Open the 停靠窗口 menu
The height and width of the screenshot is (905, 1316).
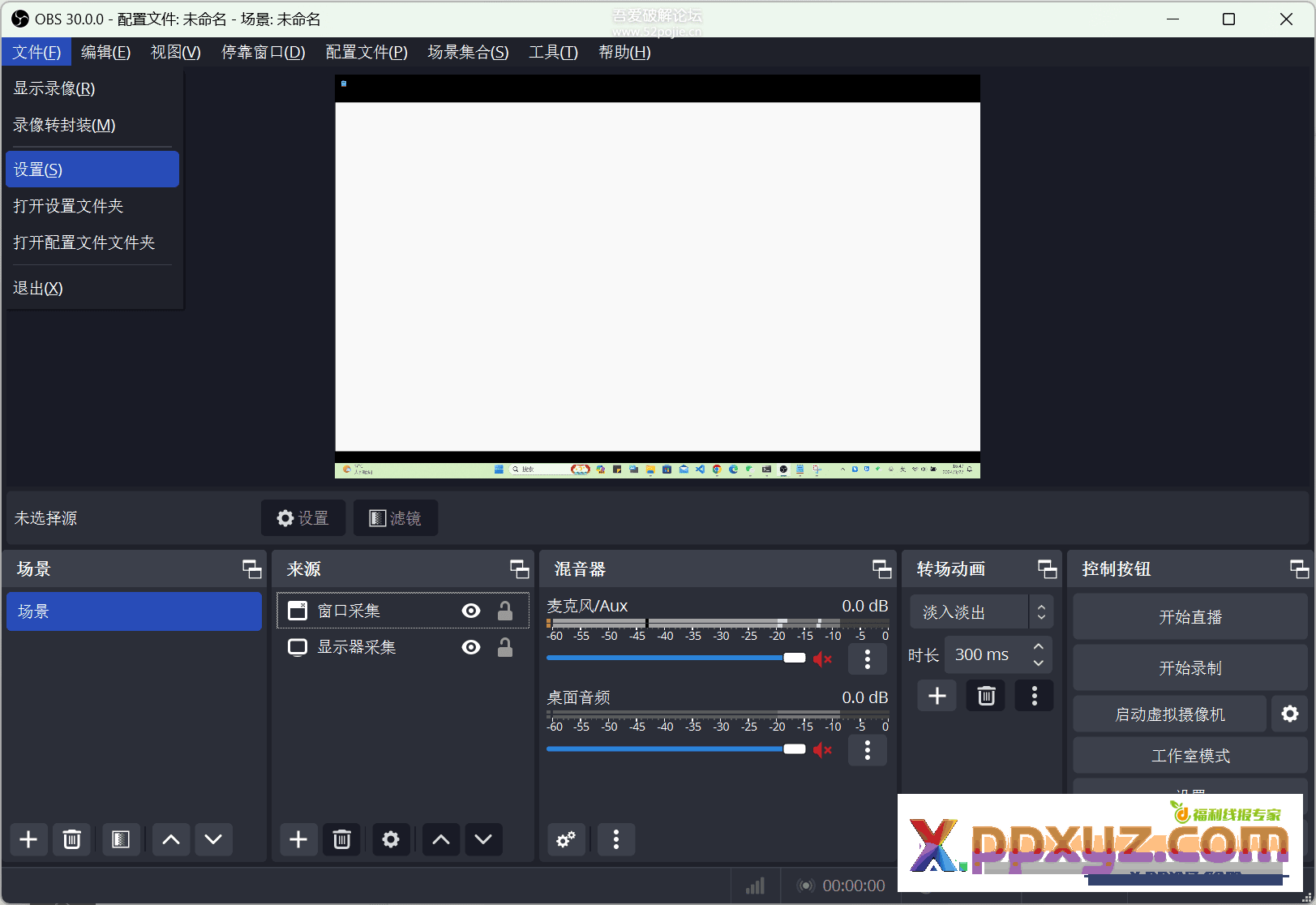point(264,52)
